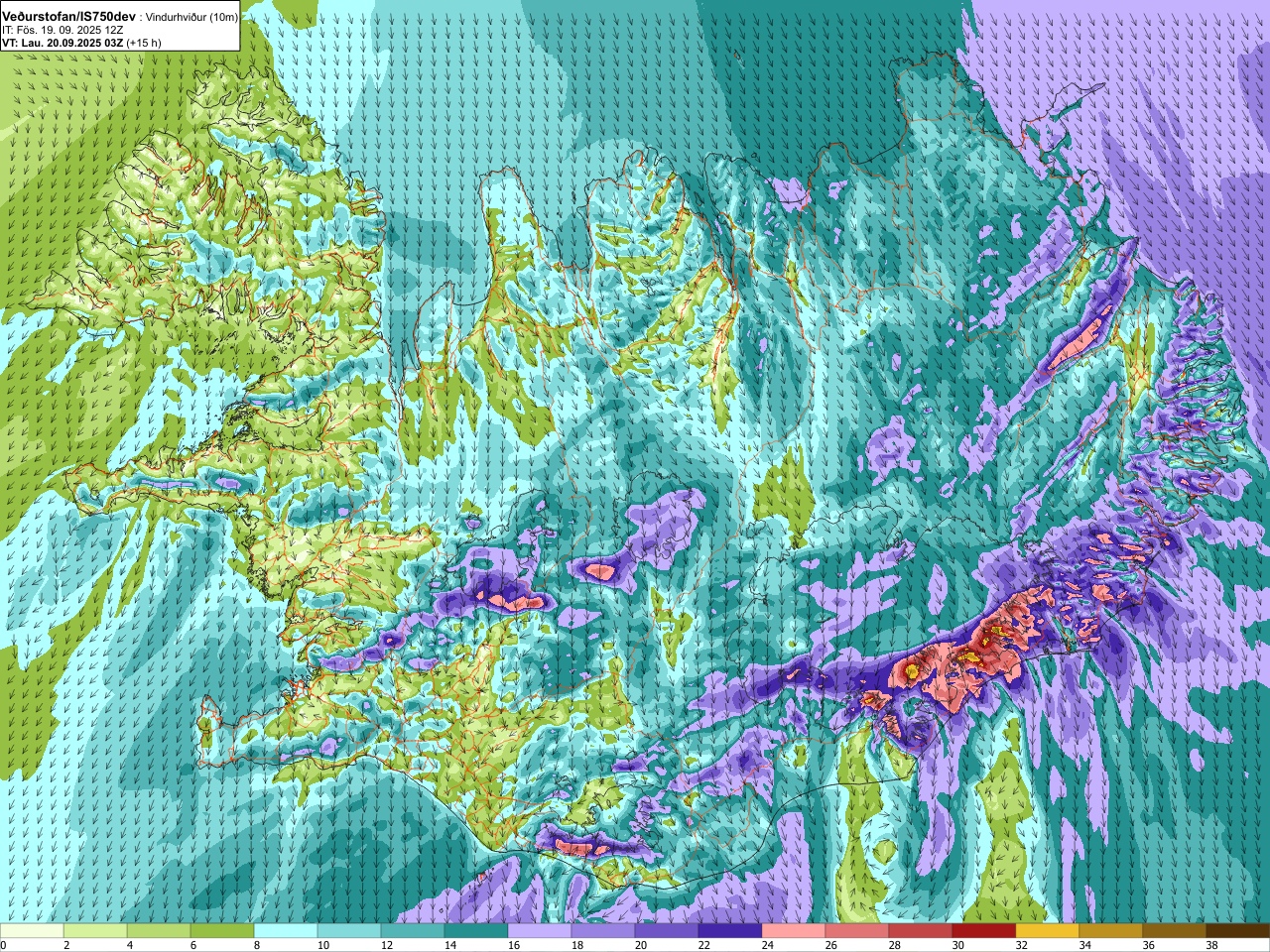Select the light cyan 8–10 legend swatch
This screenshot has width=1270, height=952.
tap(286, 931)
